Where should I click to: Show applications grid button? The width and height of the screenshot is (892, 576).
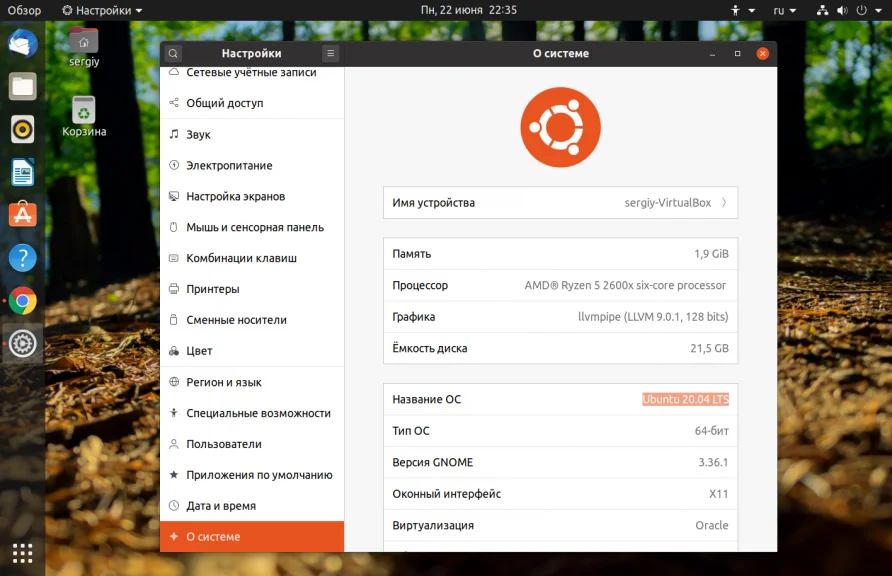pos(23,553)
